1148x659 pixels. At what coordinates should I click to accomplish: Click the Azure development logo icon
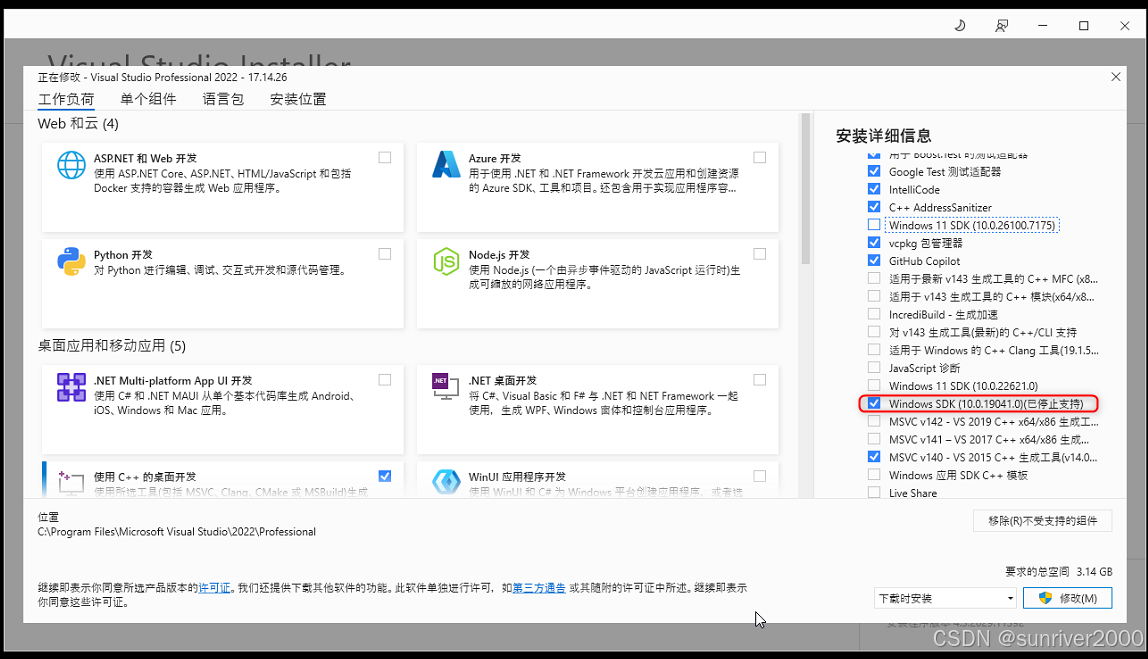click(446, 165)
